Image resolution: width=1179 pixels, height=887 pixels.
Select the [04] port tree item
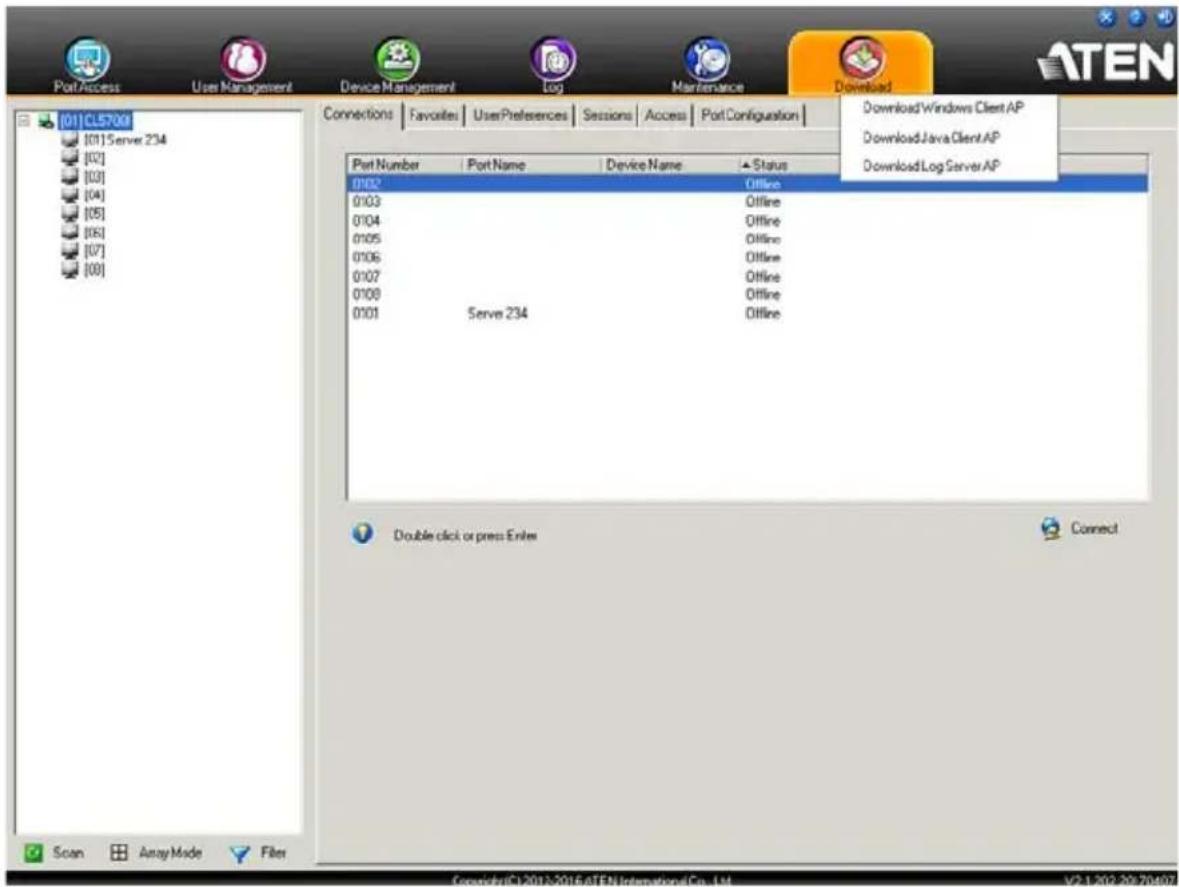tap(94, 195)
